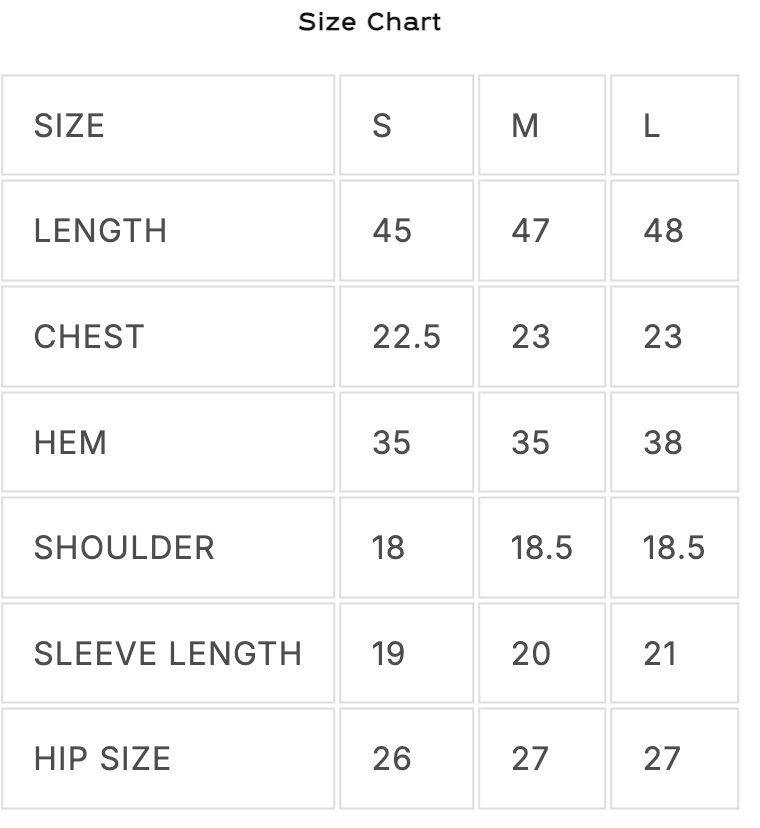Click shoulder value 18 for size S
Viewport: 760px width, 828px height.
[x=388, y=548]
